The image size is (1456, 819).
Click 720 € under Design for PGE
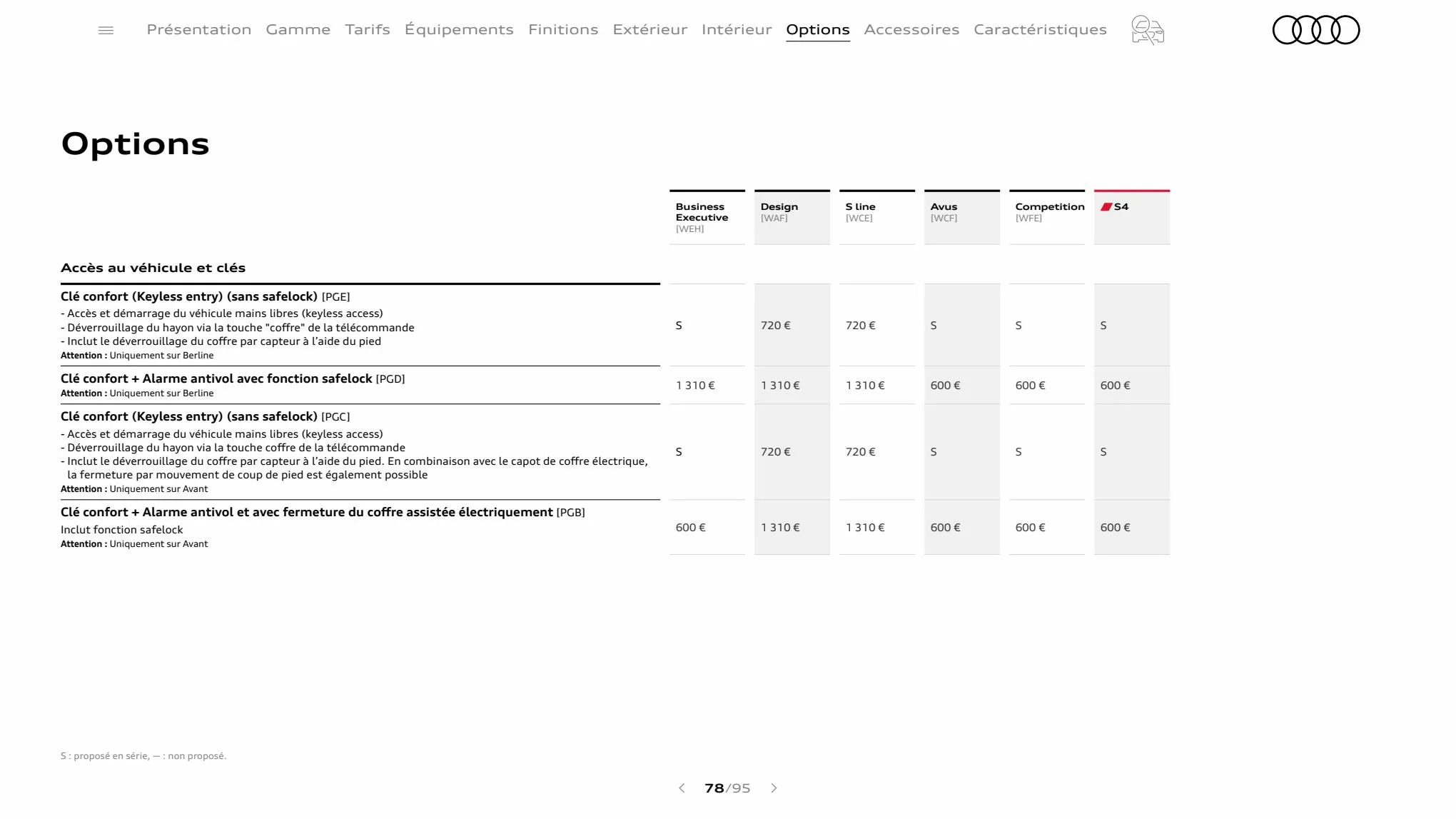(776, 326)
